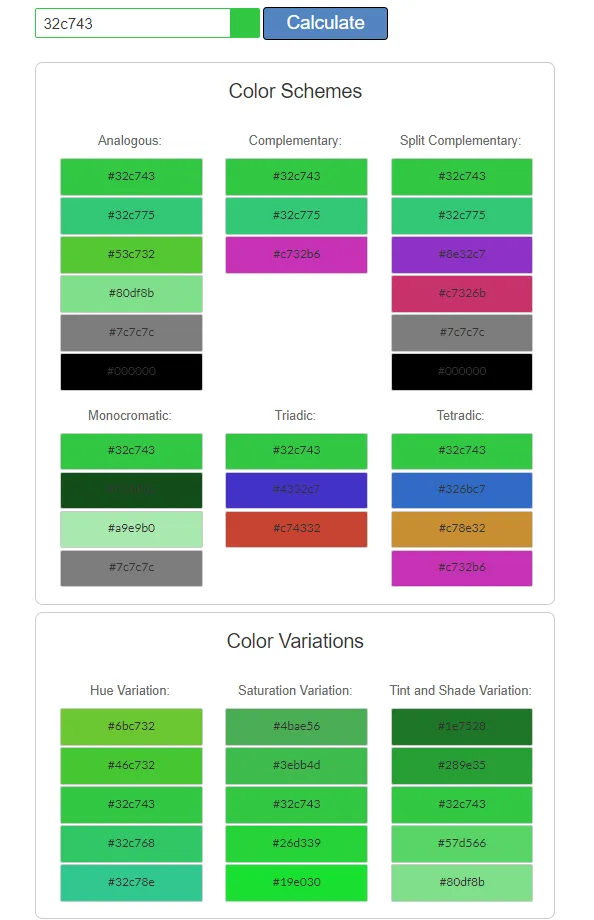This screenshot has width=594, height=920.
Task: Select the #4bae56 Saturation Variation swatch
Action: 296,726
